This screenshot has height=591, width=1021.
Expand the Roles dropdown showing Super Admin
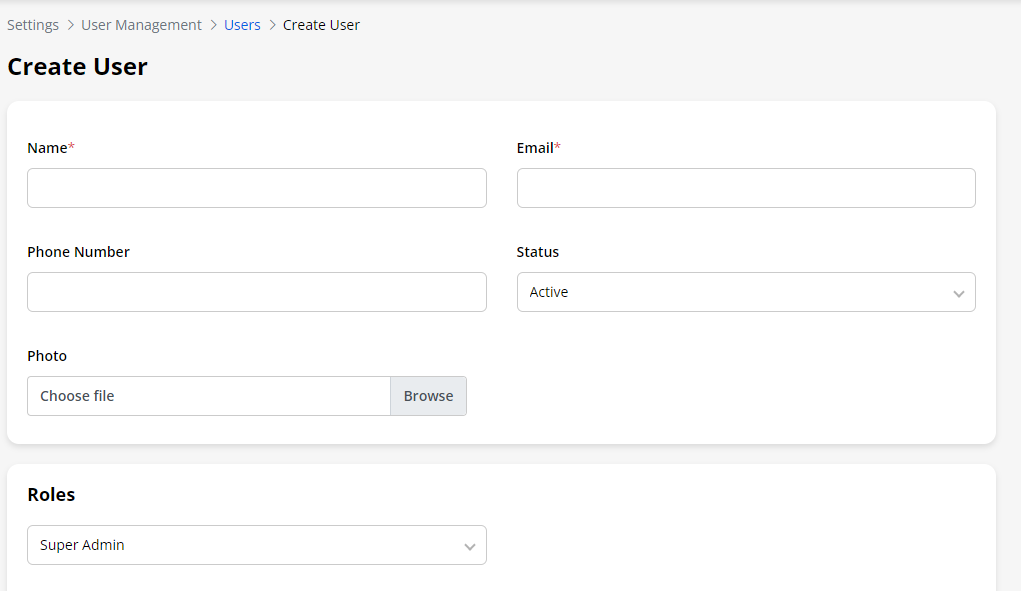(x=256, y=545)
